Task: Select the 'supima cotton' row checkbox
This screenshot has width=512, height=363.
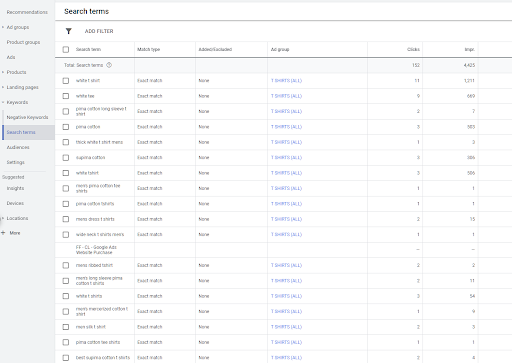Action: coord(66,158)
